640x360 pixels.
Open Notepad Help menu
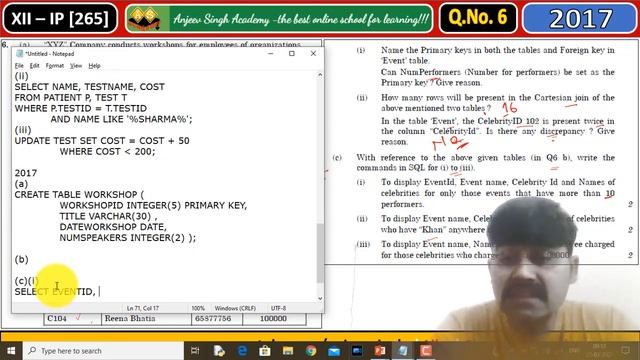pos(94,66)
